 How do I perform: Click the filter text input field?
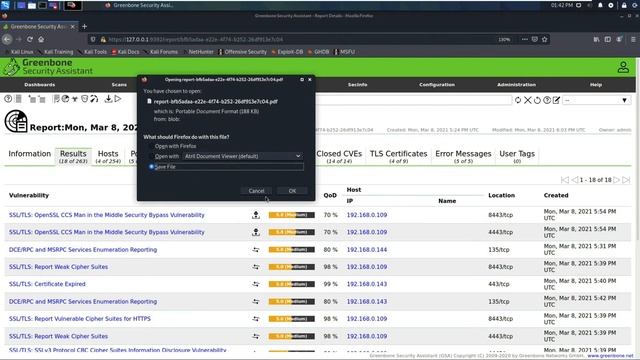point(413,100)
